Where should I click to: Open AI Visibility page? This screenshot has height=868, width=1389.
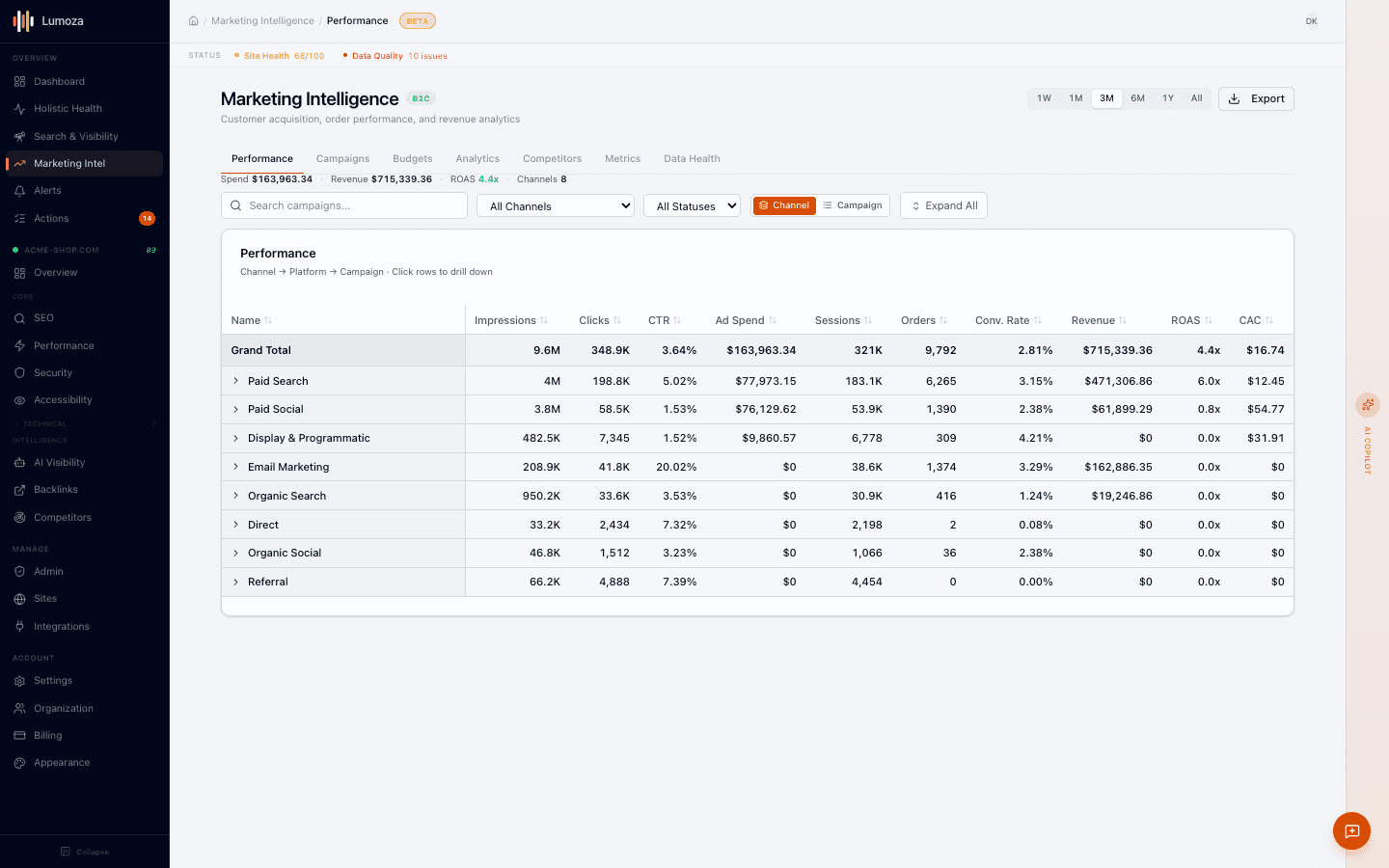(84, 463)
